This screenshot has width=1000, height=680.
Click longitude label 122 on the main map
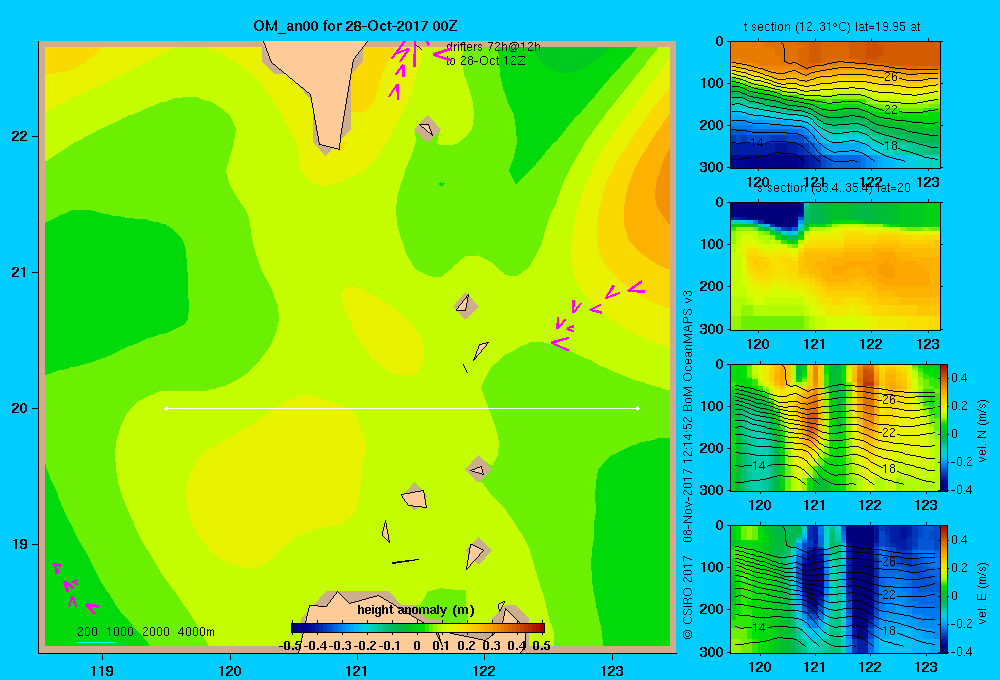485,670
